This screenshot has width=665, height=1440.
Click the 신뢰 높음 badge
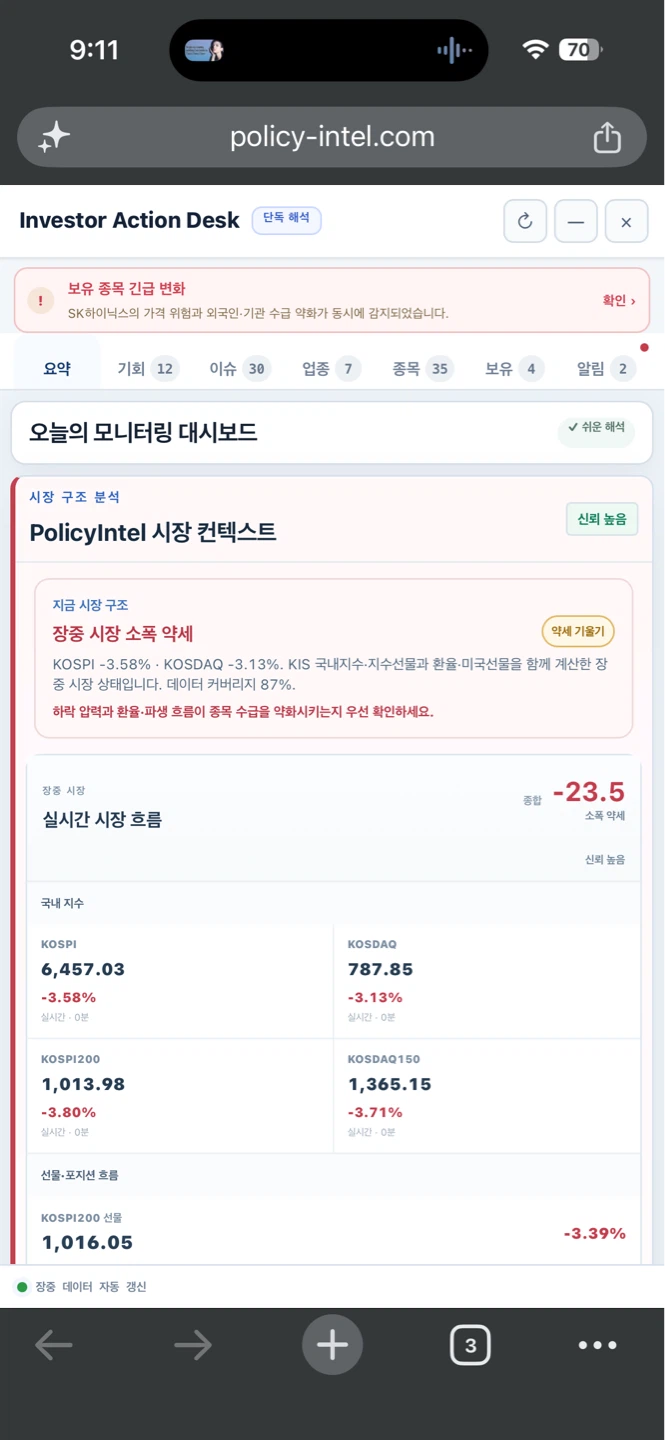click(602, 519)
